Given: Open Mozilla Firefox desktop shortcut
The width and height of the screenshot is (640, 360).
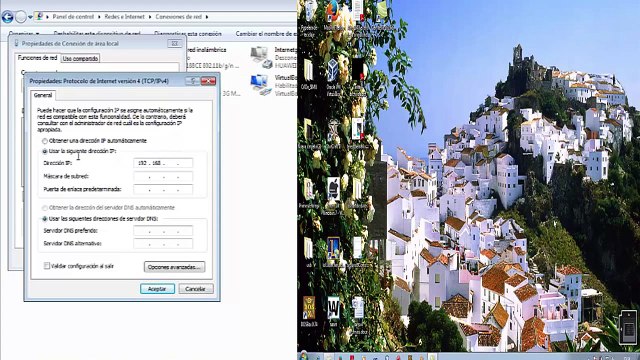Looking at the screenshot, I should [333, 16].
